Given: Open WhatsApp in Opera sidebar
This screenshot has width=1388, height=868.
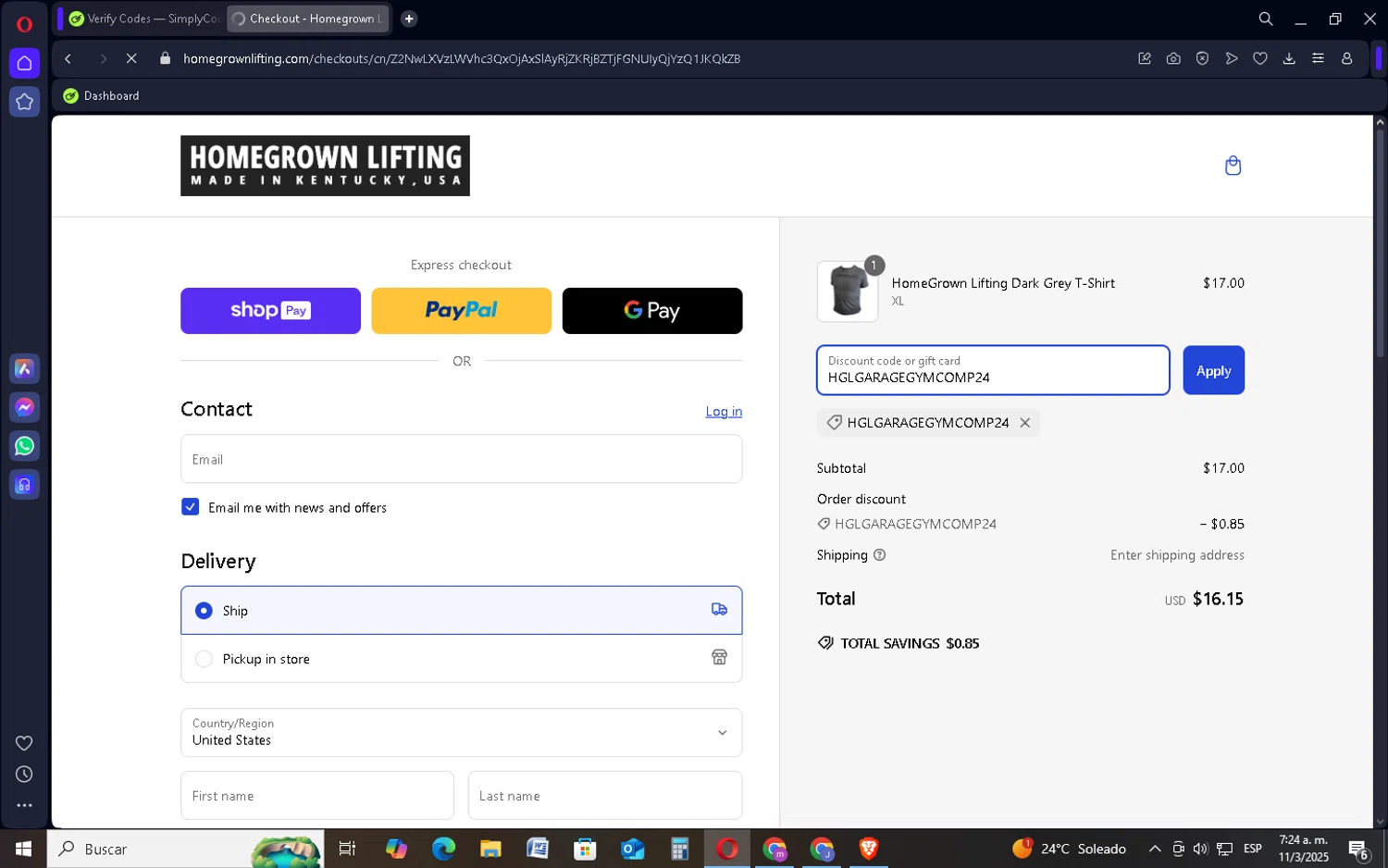Looking at the screenshot, I should point(24,446).
